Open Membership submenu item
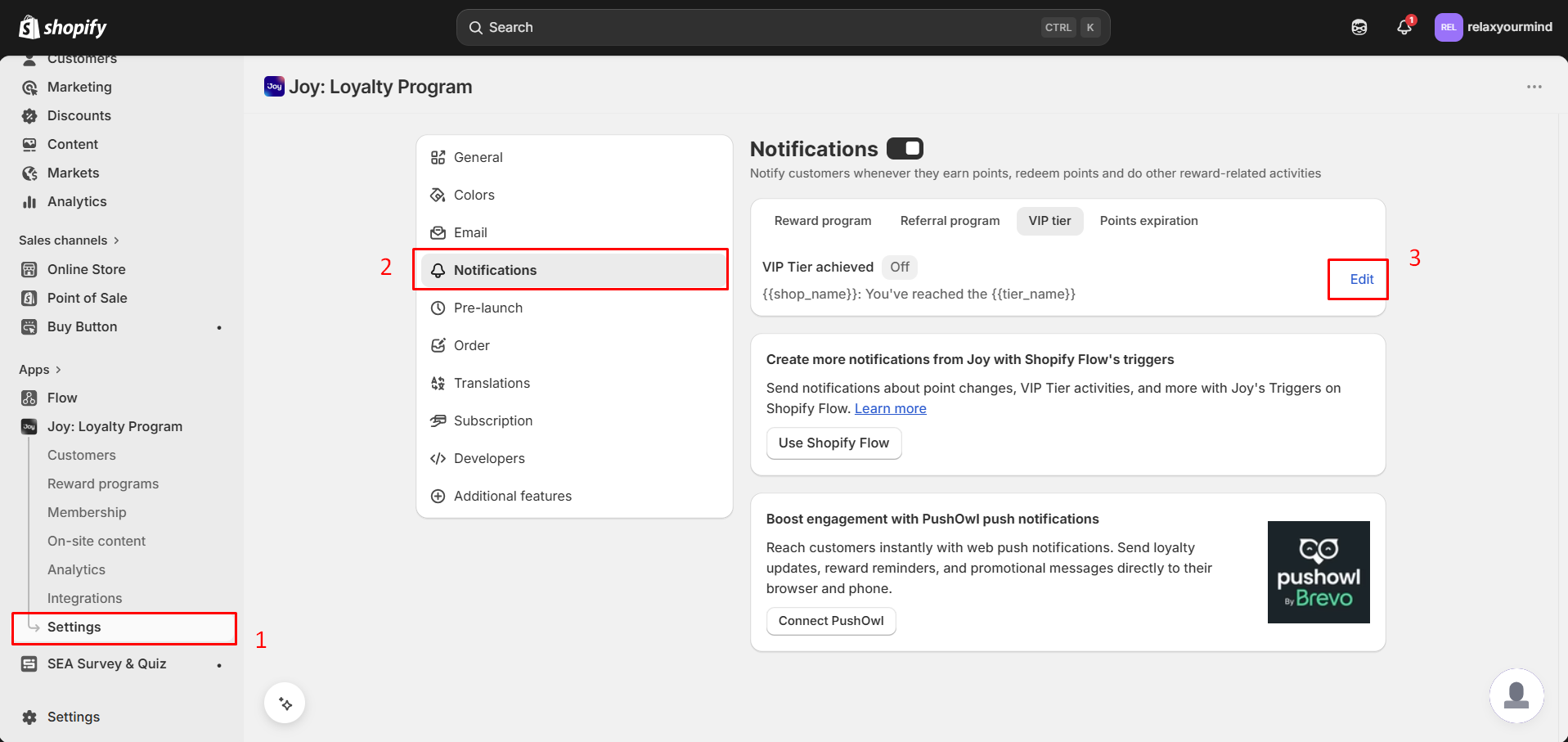Screen dimensions: 1568x742 click(87, 513)
